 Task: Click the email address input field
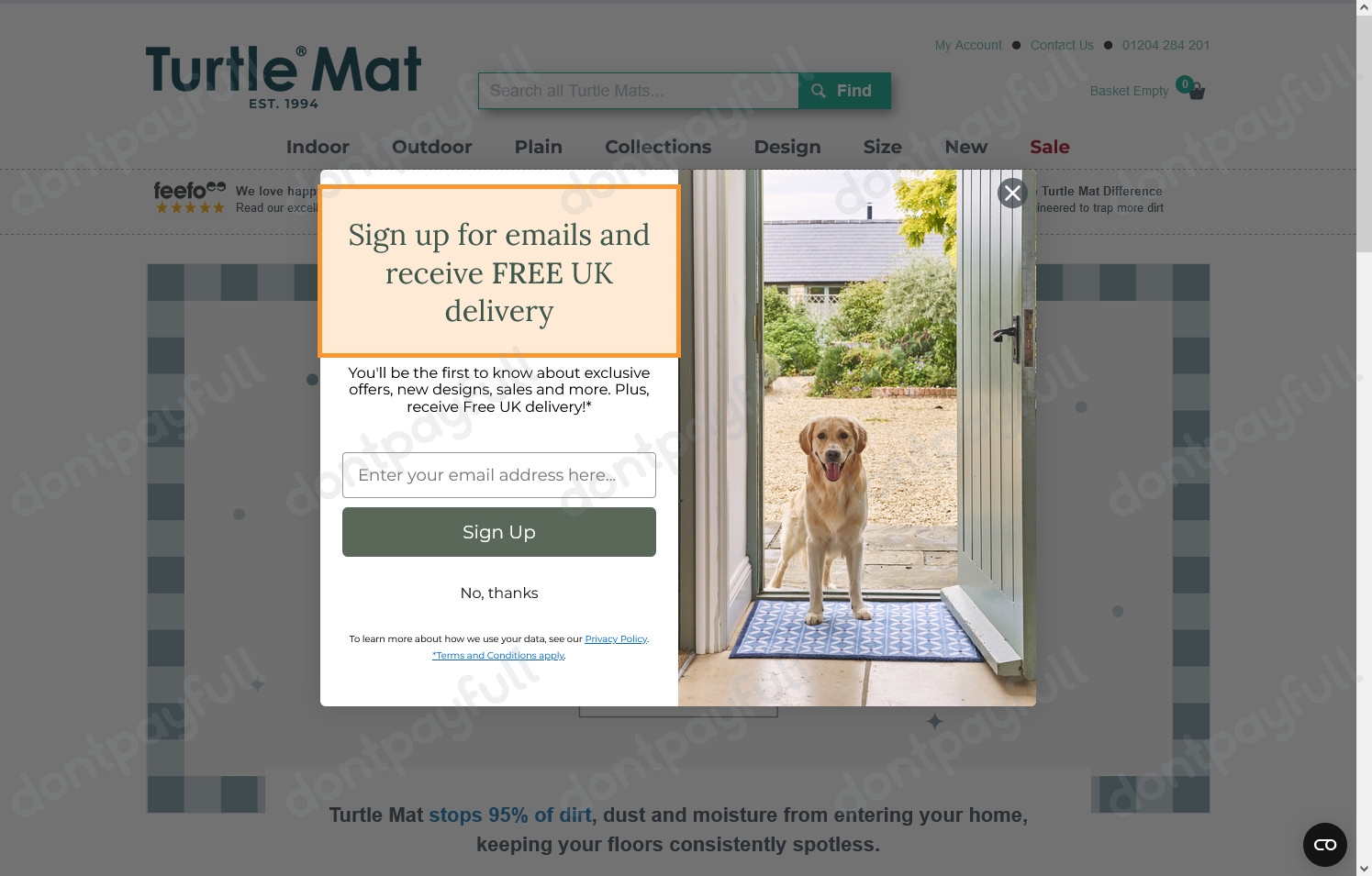click(x=499, y=475)
